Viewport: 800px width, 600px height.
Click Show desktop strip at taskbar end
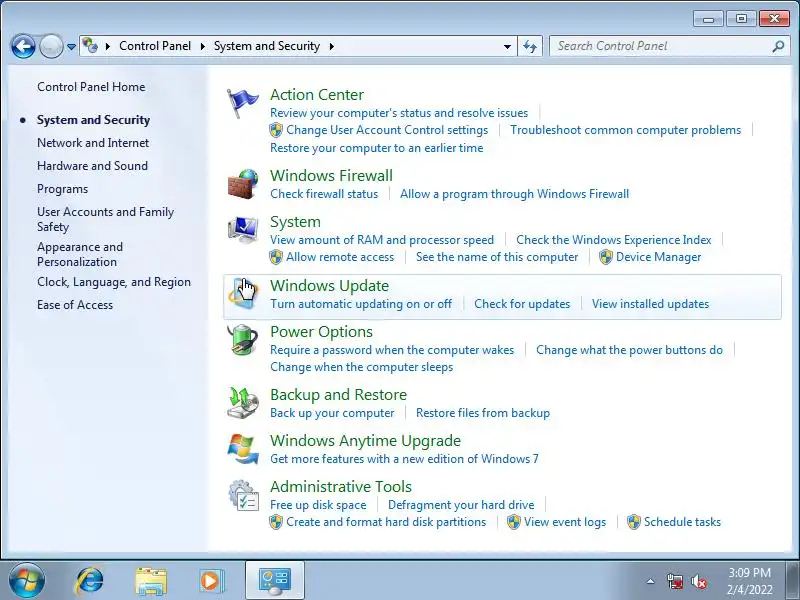[x=793, y=580]
